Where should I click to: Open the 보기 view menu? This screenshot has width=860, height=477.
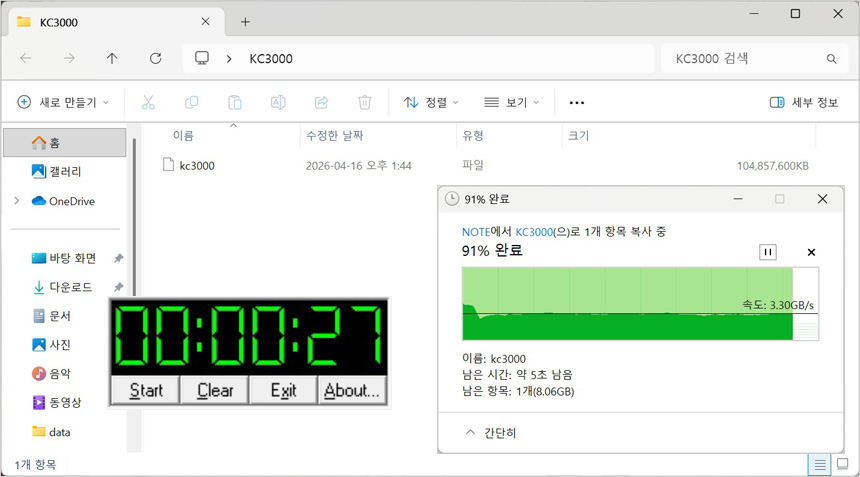(511, 102)
